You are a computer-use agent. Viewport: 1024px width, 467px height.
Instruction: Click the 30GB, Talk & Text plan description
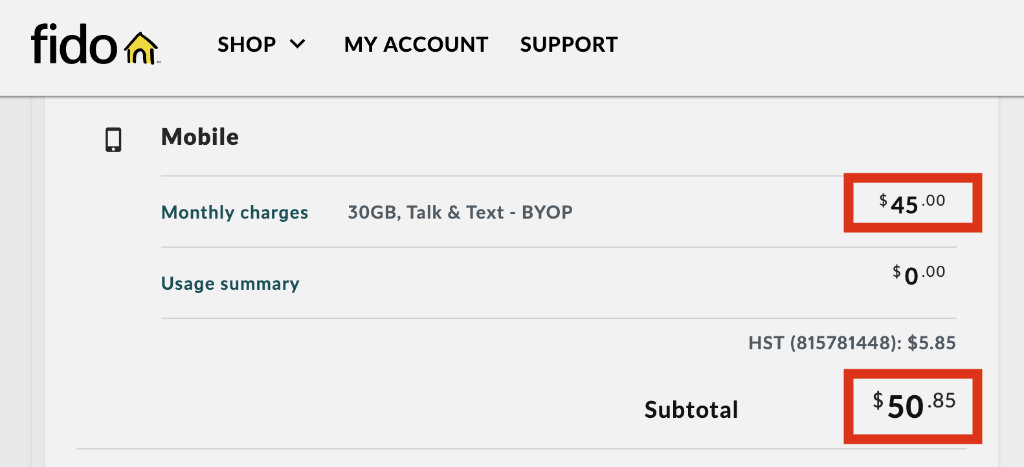pos(429,212)
